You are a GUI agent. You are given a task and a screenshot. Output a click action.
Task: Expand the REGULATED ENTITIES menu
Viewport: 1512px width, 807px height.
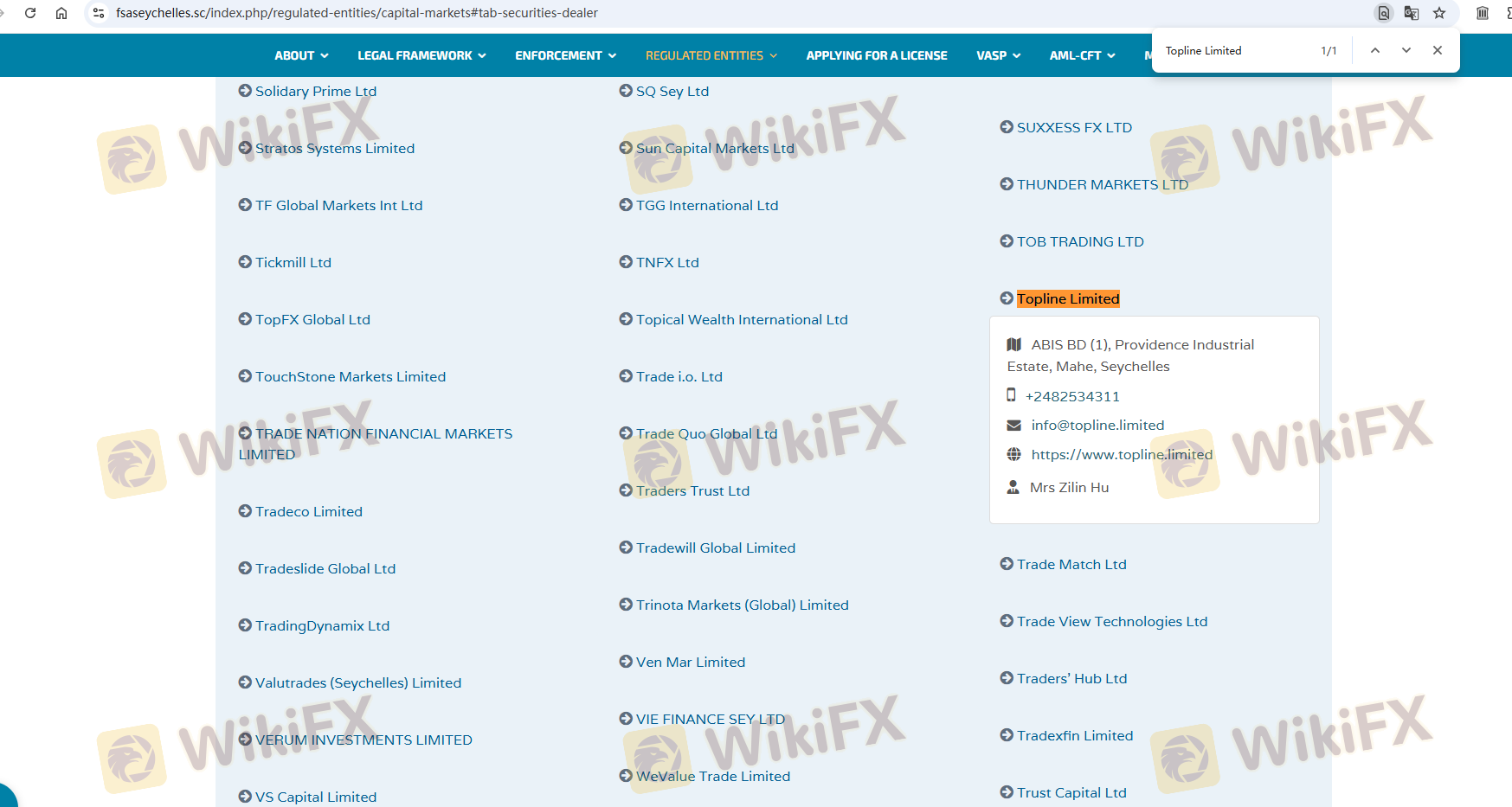(711, 55)
